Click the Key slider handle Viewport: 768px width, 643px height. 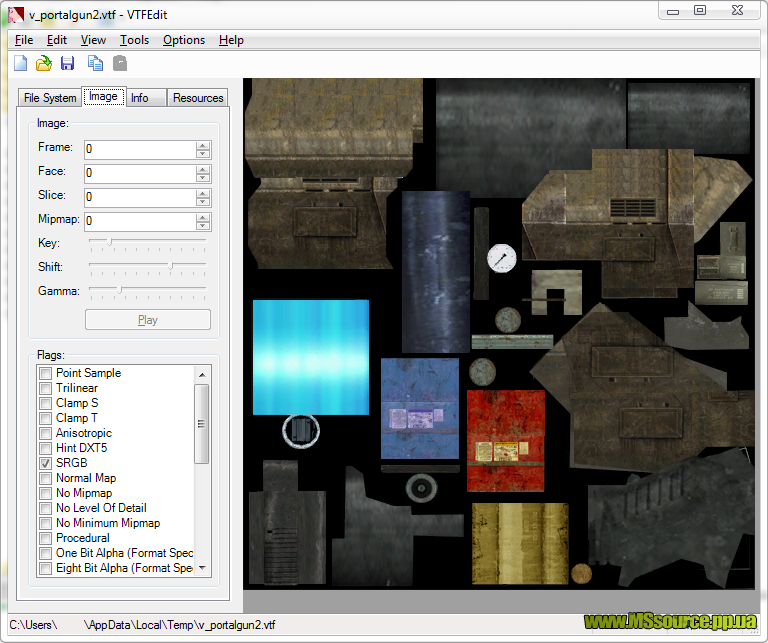tap(110, 241)
